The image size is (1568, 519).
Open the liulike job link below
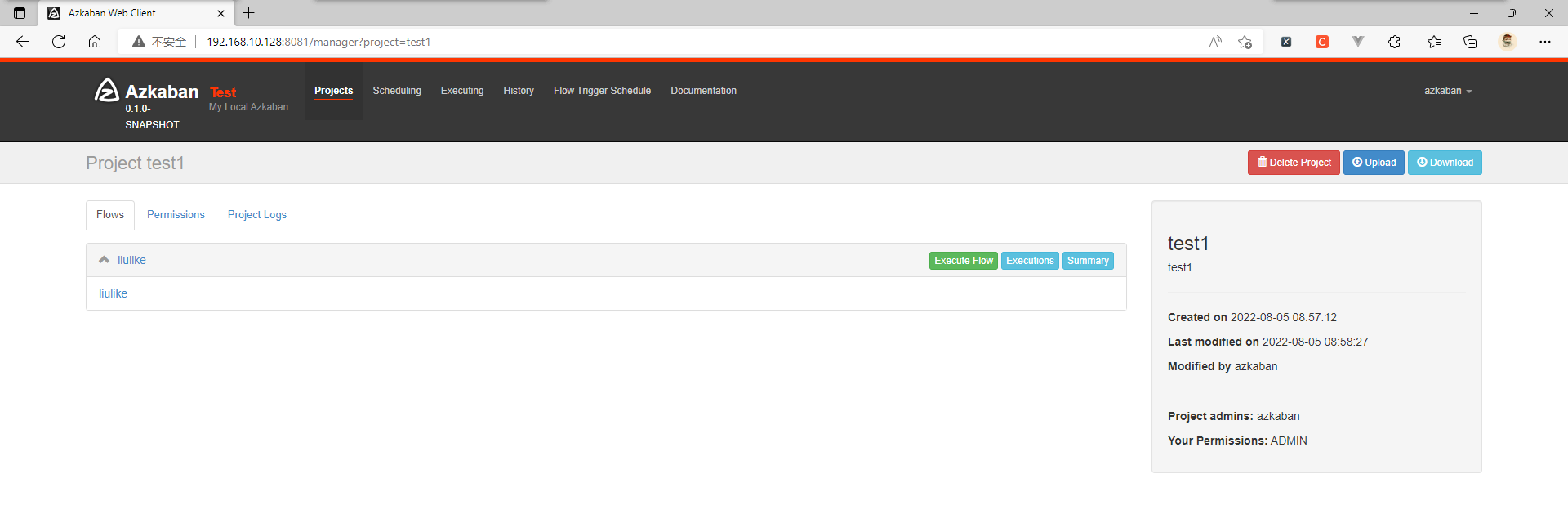113,293
